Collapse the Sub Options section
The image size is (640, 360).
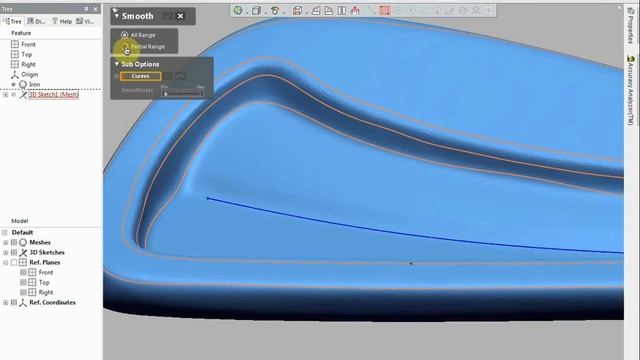(117, 64)
